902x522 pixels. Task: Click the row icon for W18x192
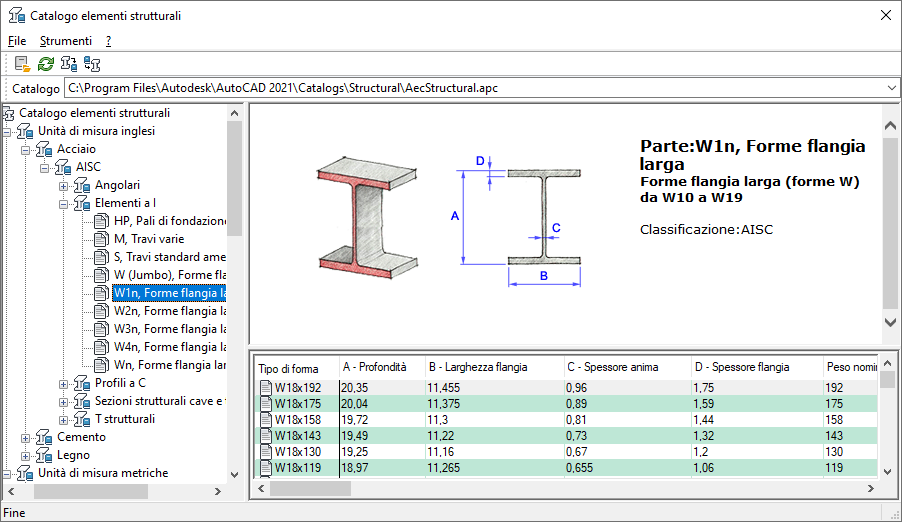pyautogui.click(x=265, y=388)
